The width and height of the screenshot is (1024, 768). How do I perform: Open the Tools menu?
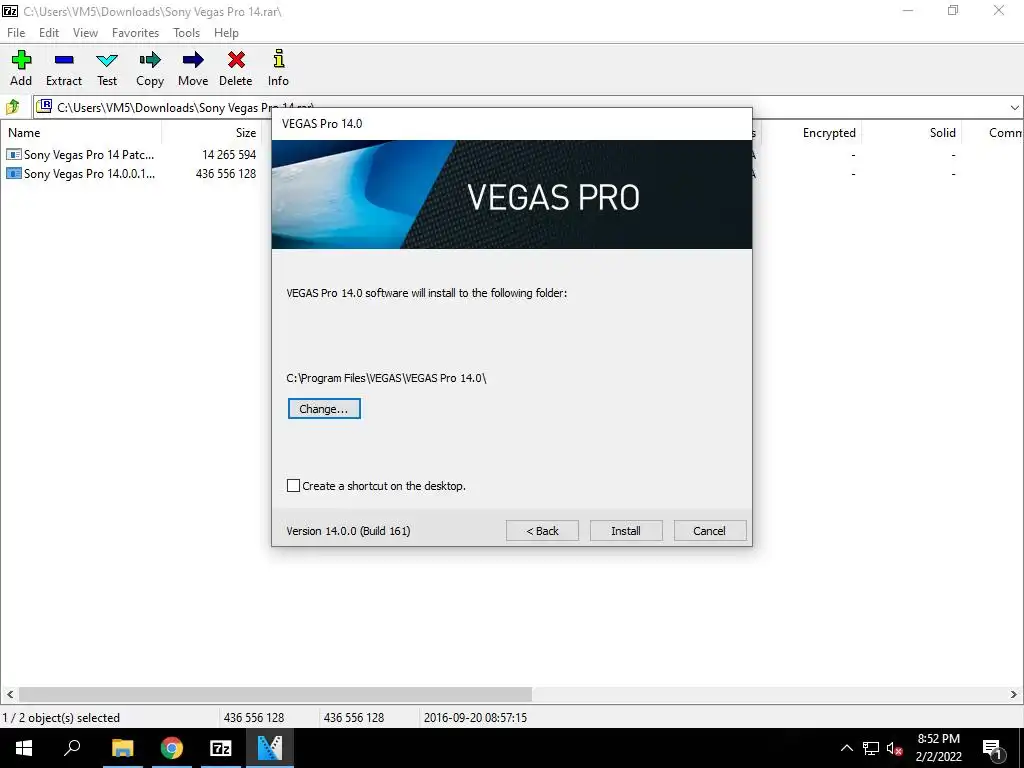point(186,33)
